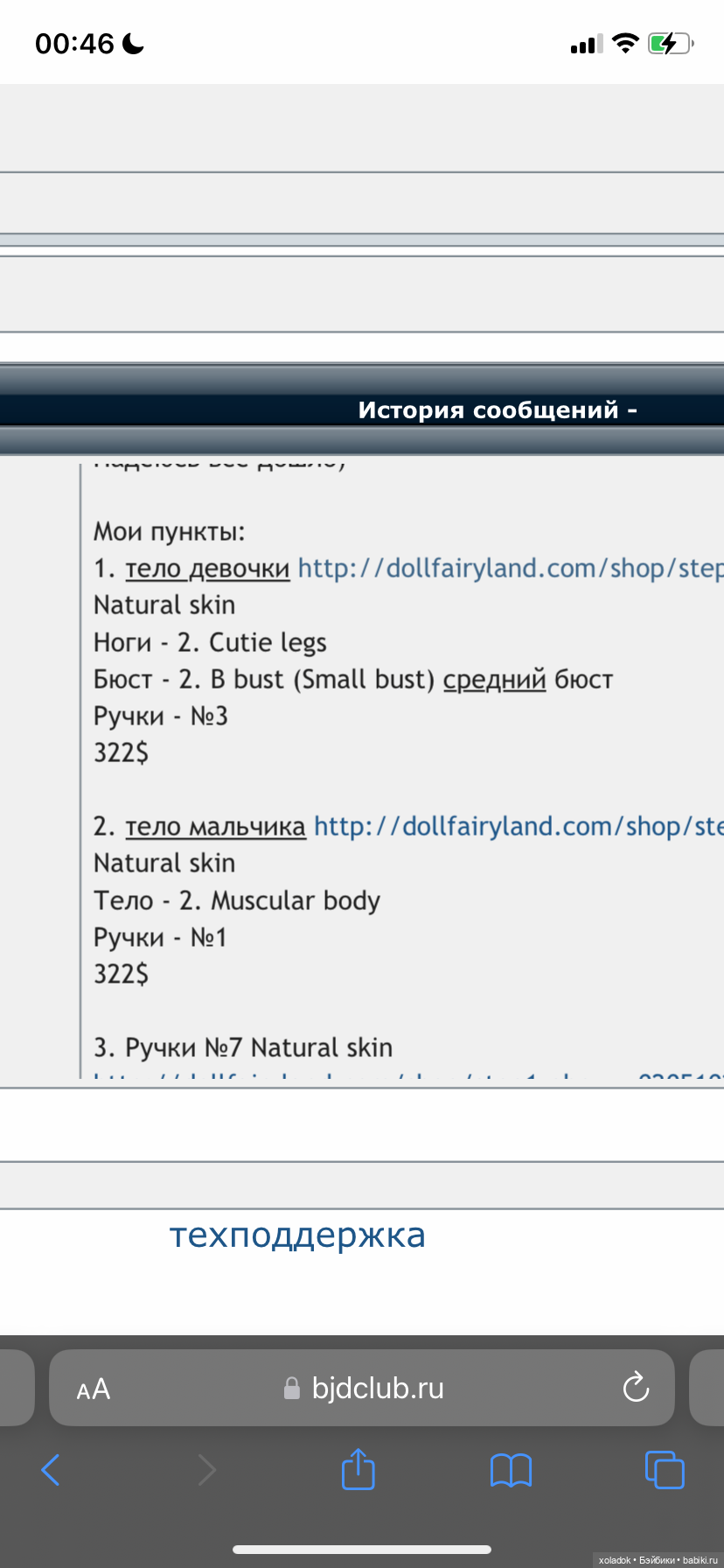Image resolution: width=724 pixels, height=1568 pixels.
Task: Tap the grayed-out forward arrow
Action: 206,1470
